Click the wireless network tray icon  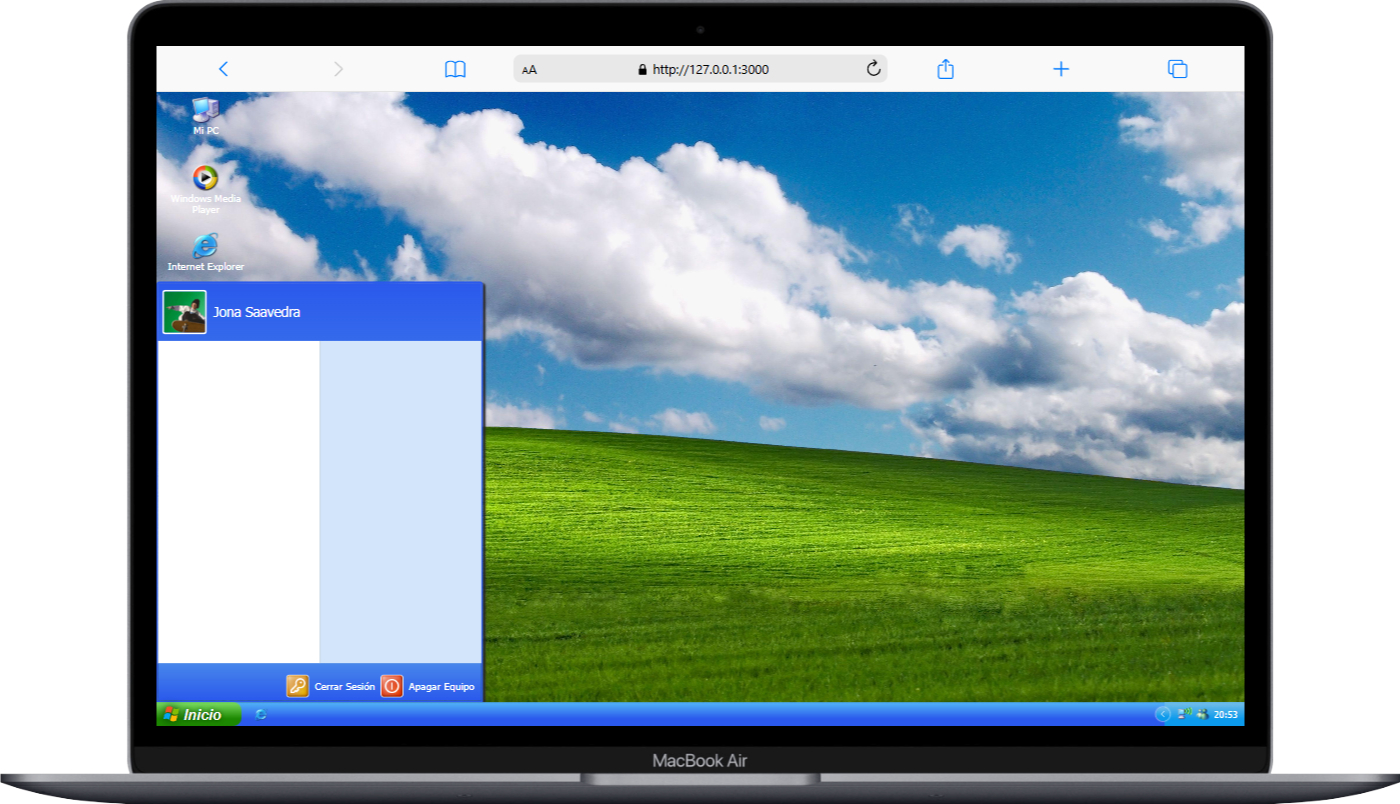tap(1185, 714)
